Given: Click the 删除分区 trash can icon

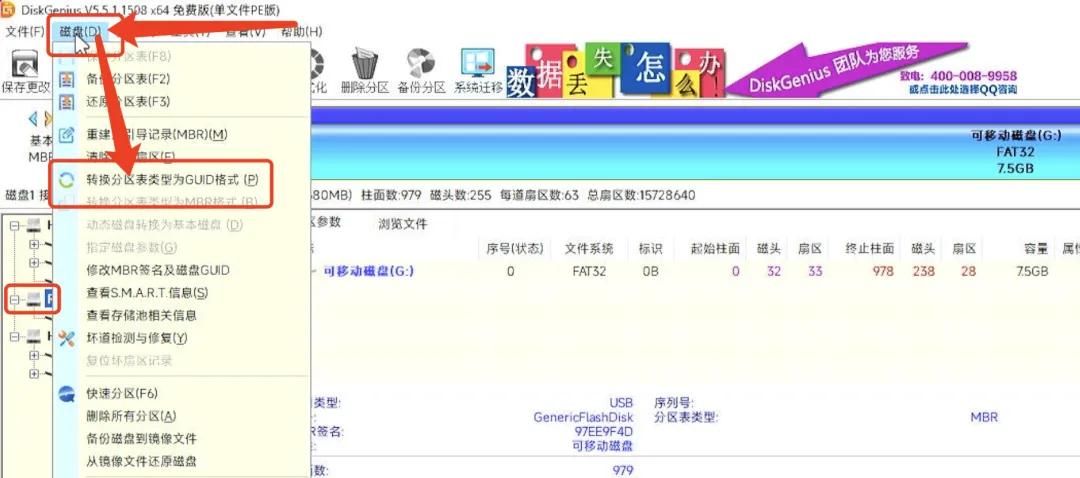Looking at the screenshot, I should pyautogui.click(x=365, y=70).
